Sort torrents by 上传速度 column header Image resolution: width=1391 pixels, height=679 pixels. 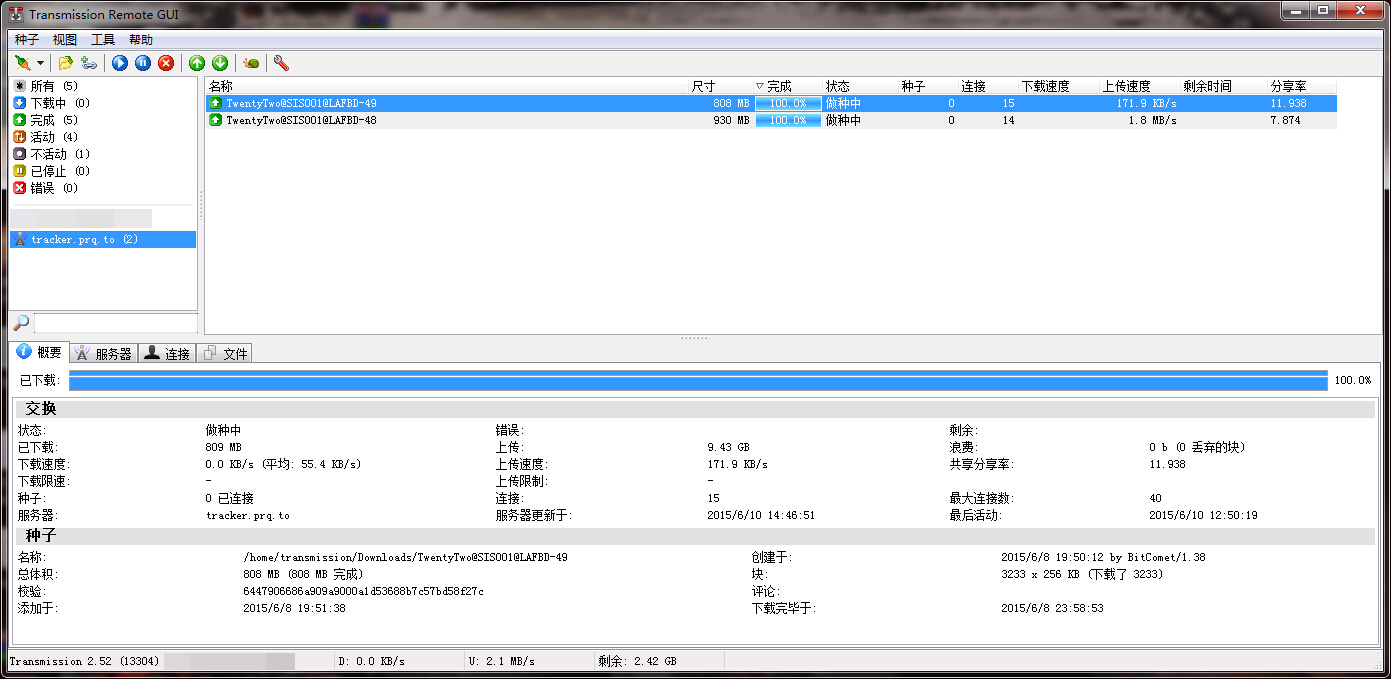click(1126, 87)
